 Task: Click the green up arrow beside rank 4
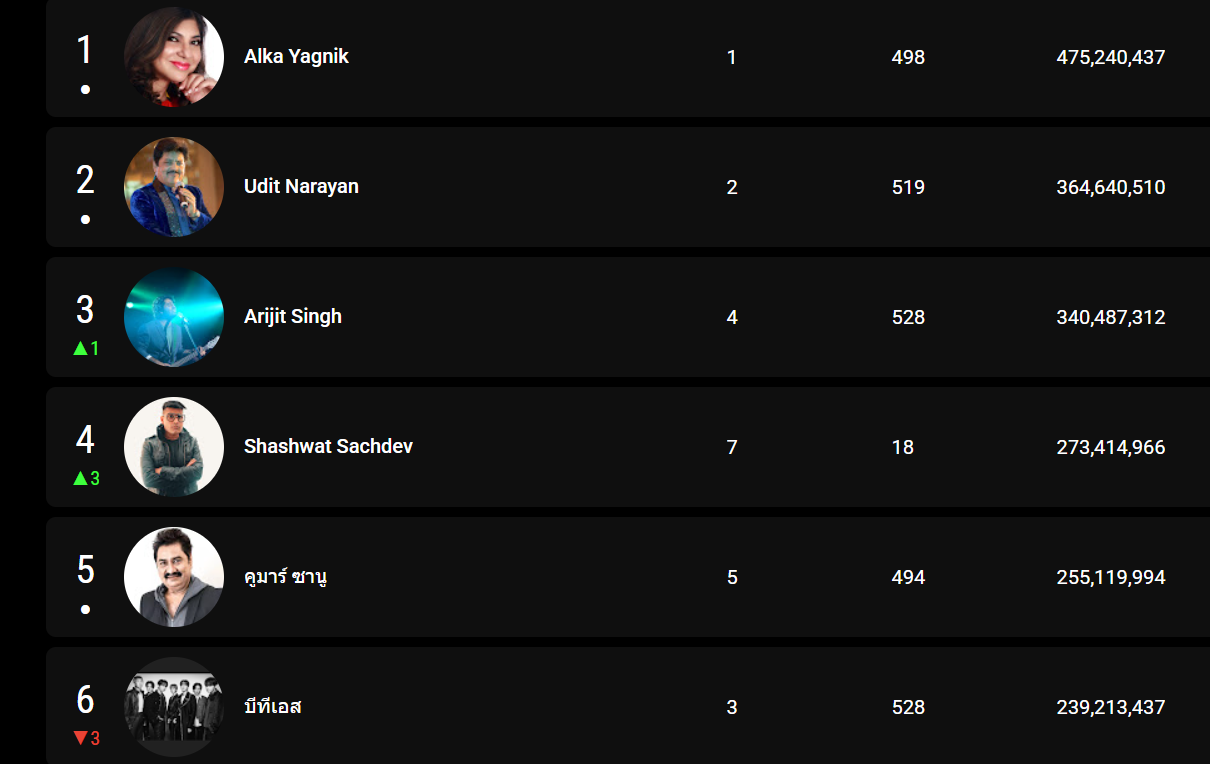pyautogui.click(x=80, y=479)
